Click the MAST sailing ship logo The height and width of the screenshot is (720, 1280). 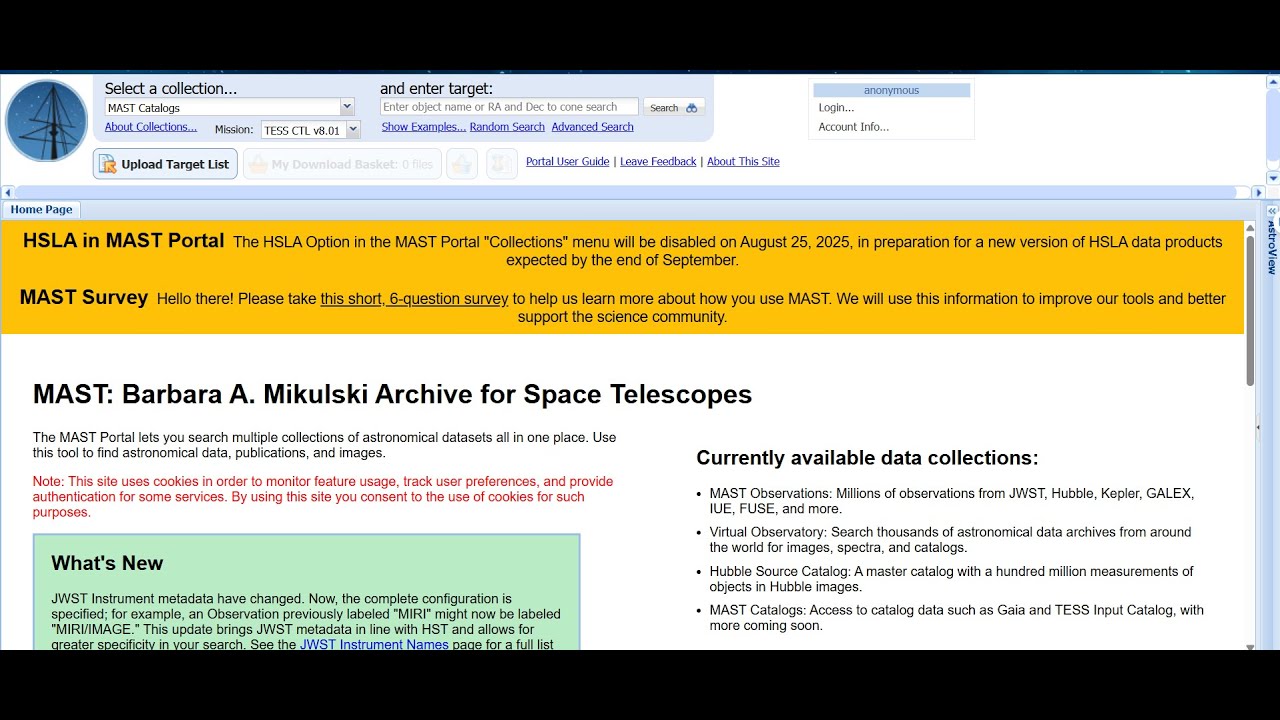coord(46,121)
